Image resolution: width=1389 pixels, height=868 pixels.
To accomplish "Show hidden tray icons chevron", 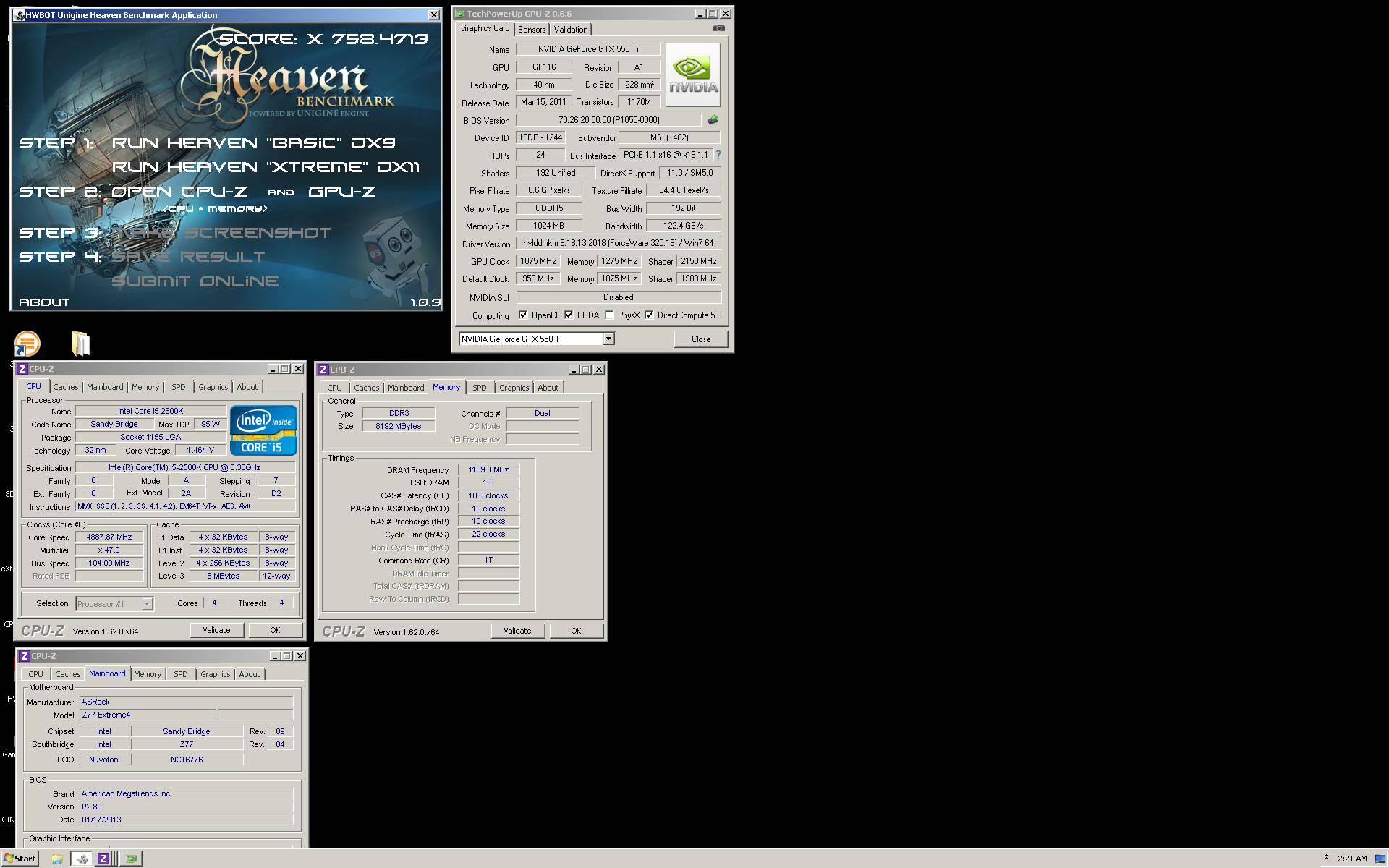I will pos(1326,858).
